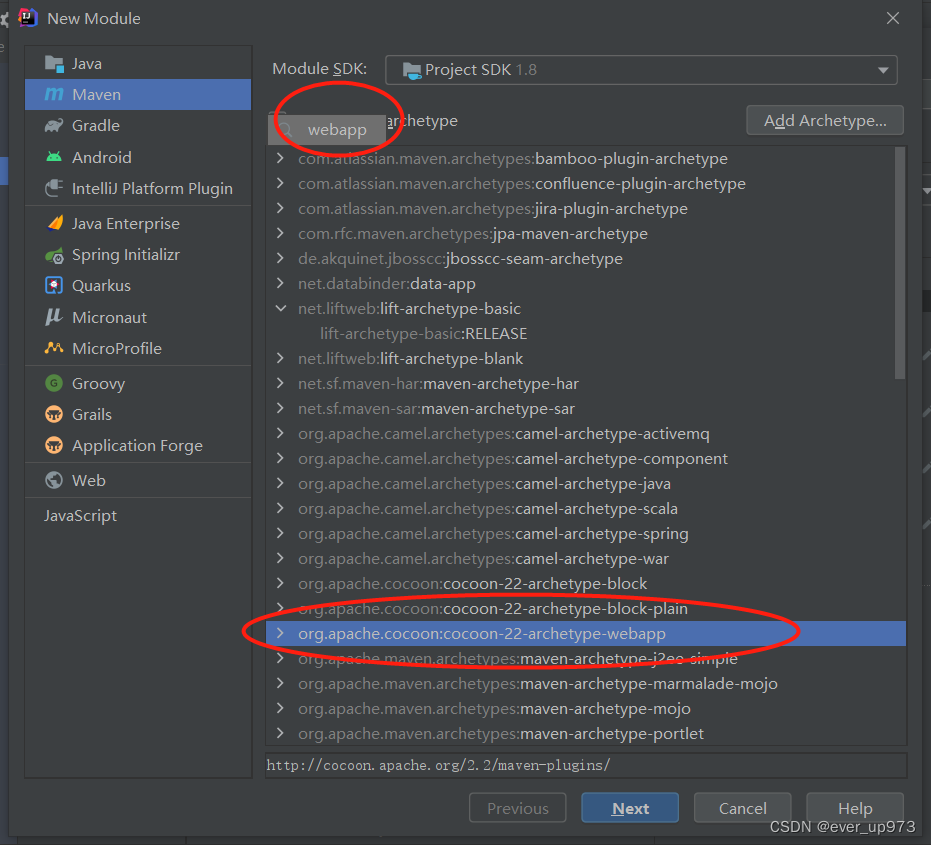931x845 pixels.
Task: Select maven-archetype-marmalade-mojo row
Action: (586, 683)
